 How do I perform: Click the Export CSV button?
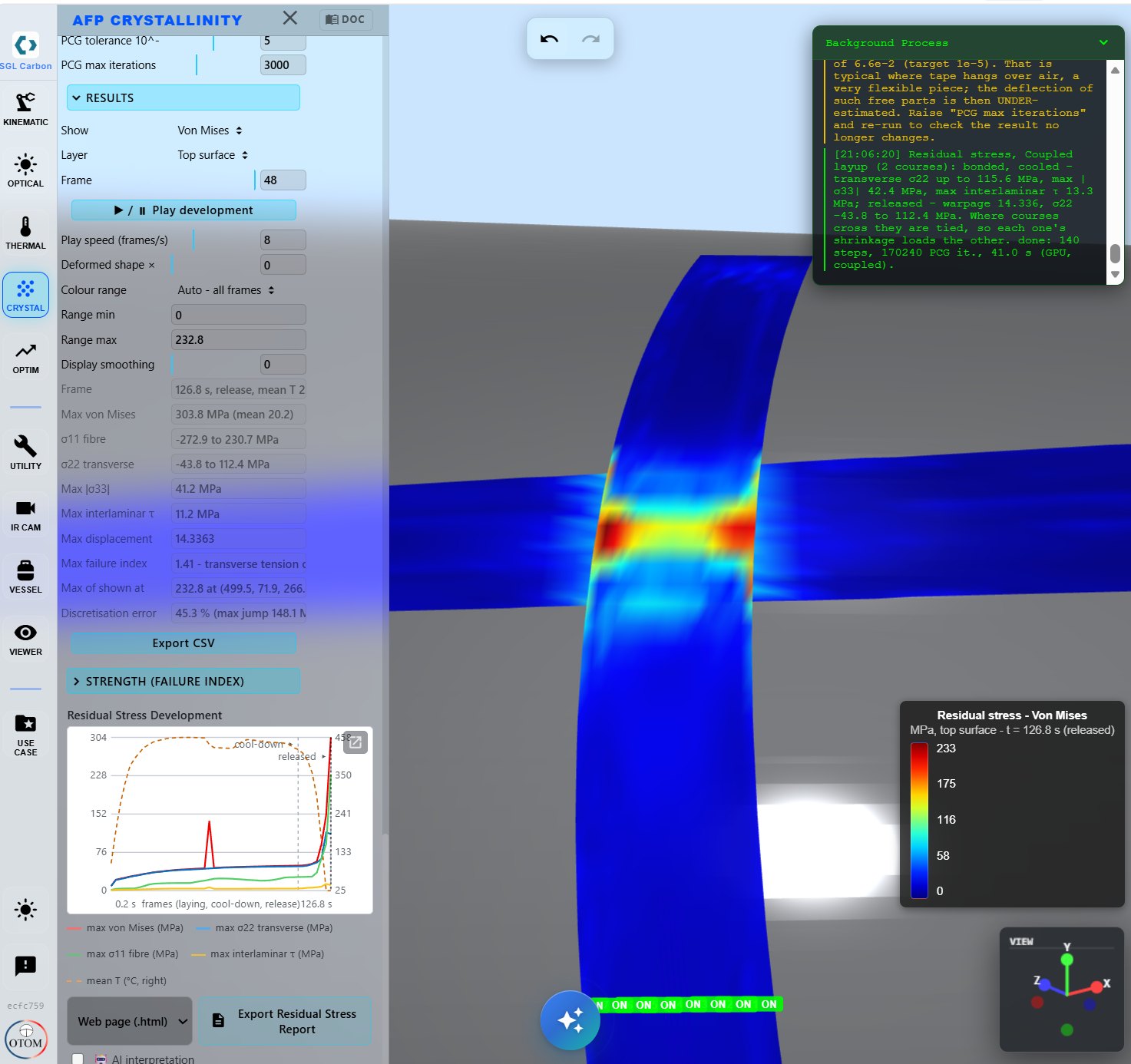click(184, 643)
